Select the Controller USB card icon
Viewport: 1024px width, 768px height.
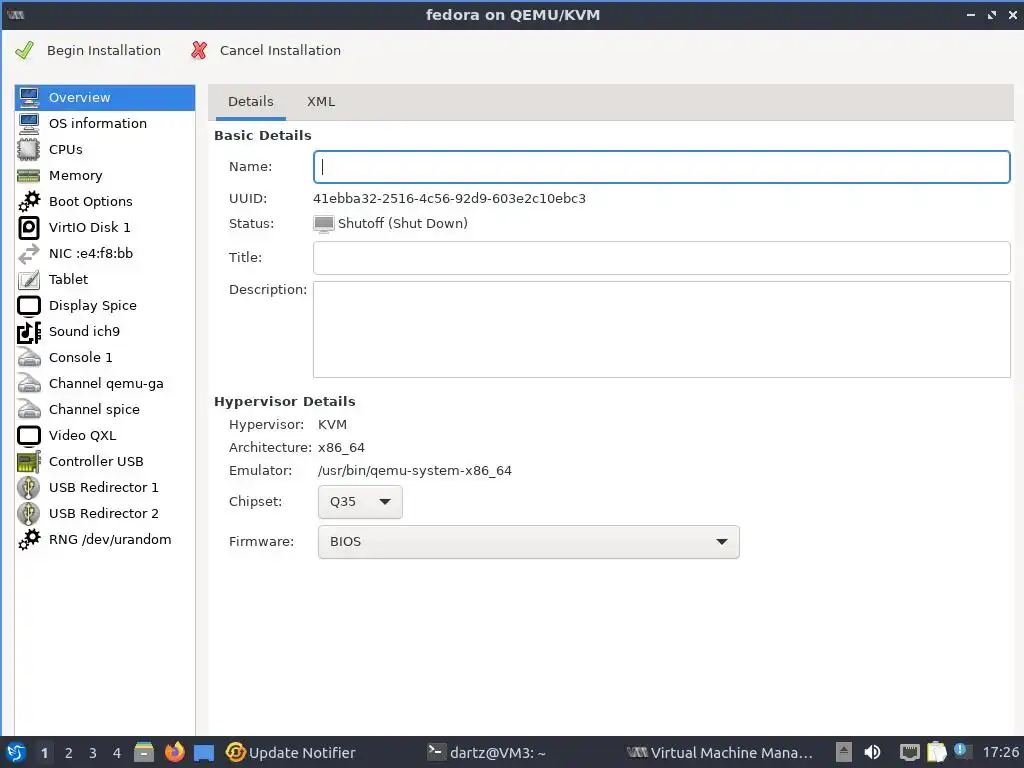click(29, 462)
